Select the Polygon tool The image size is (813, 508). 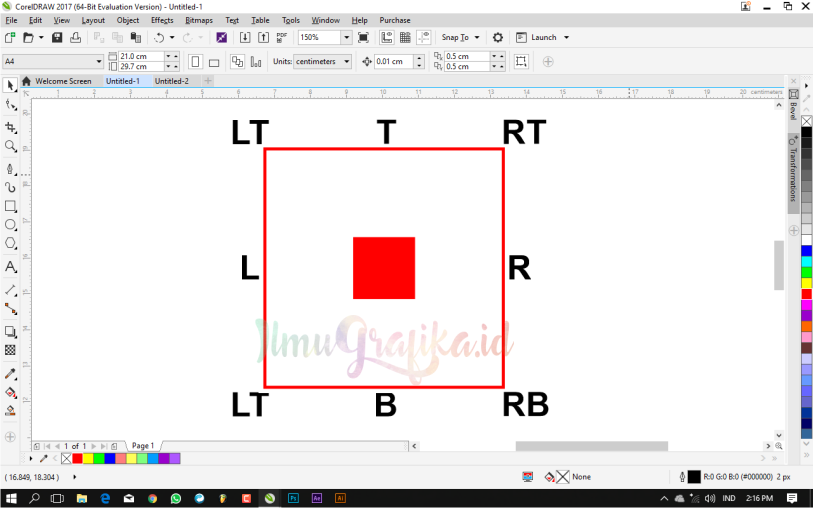[10, 243]
